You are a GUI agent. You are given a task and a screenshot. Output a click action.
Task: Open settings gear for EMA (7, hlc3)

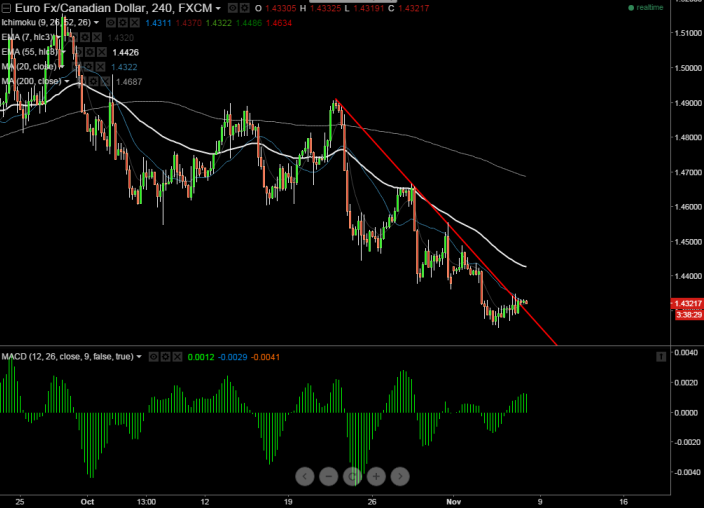pos(85,37)
